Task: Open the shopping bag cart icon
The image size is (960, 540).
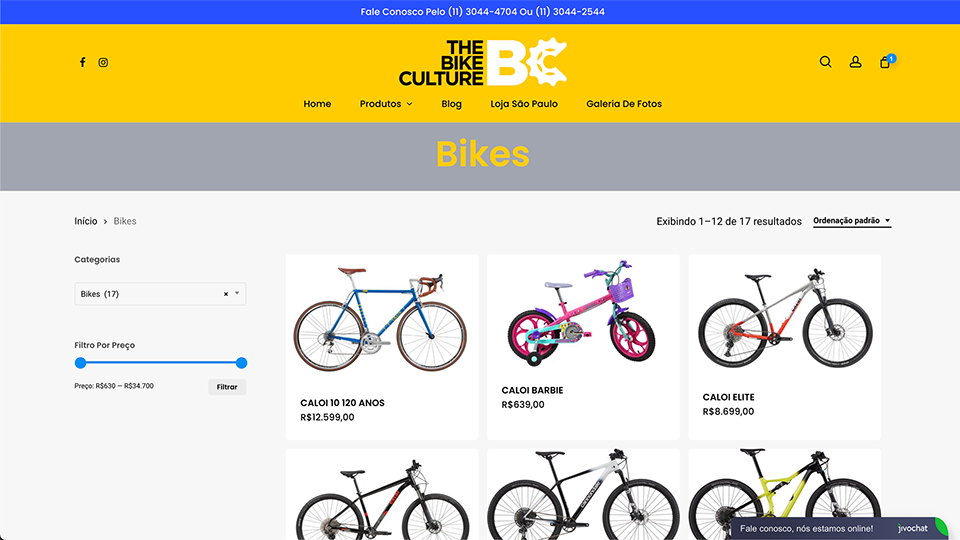Action: coord(885,62)
